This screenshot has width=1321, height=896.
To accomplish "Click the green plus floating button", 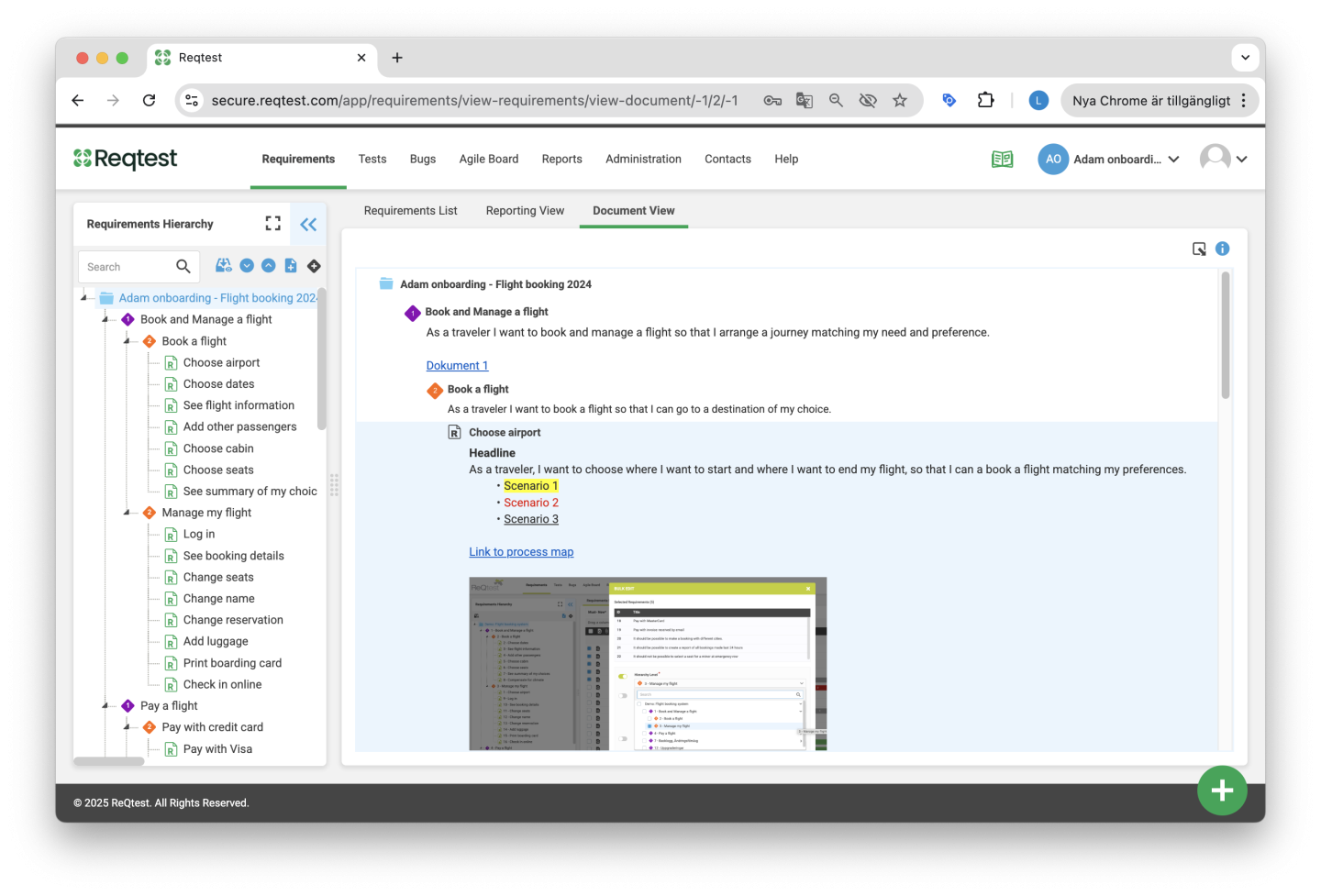I will [1221, 791].
